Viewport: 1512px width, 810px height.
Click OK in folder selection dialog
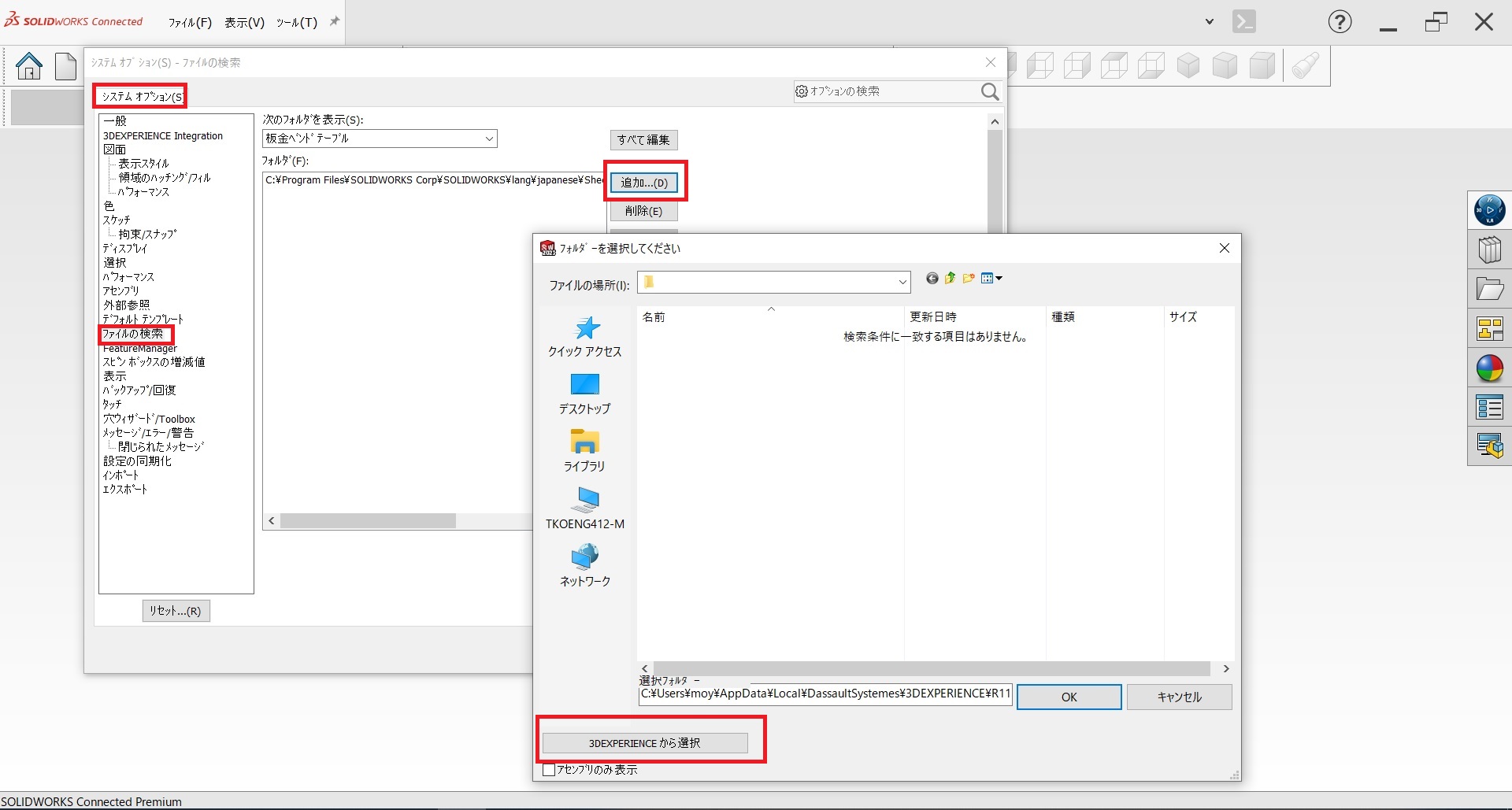point(1069,697)
